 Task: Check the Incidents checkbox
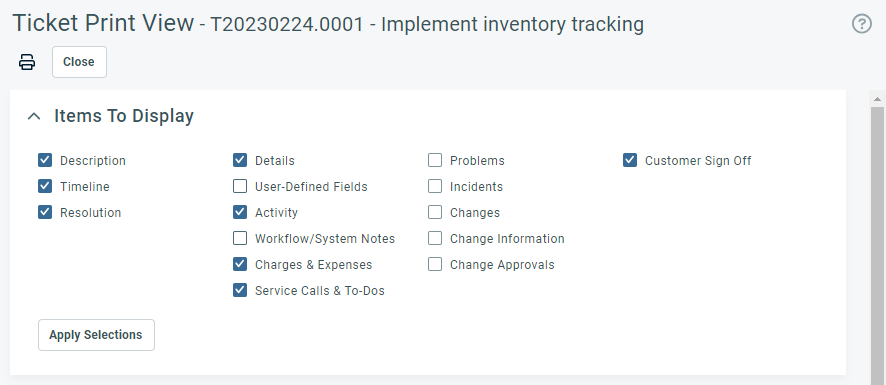coord(435,187)
